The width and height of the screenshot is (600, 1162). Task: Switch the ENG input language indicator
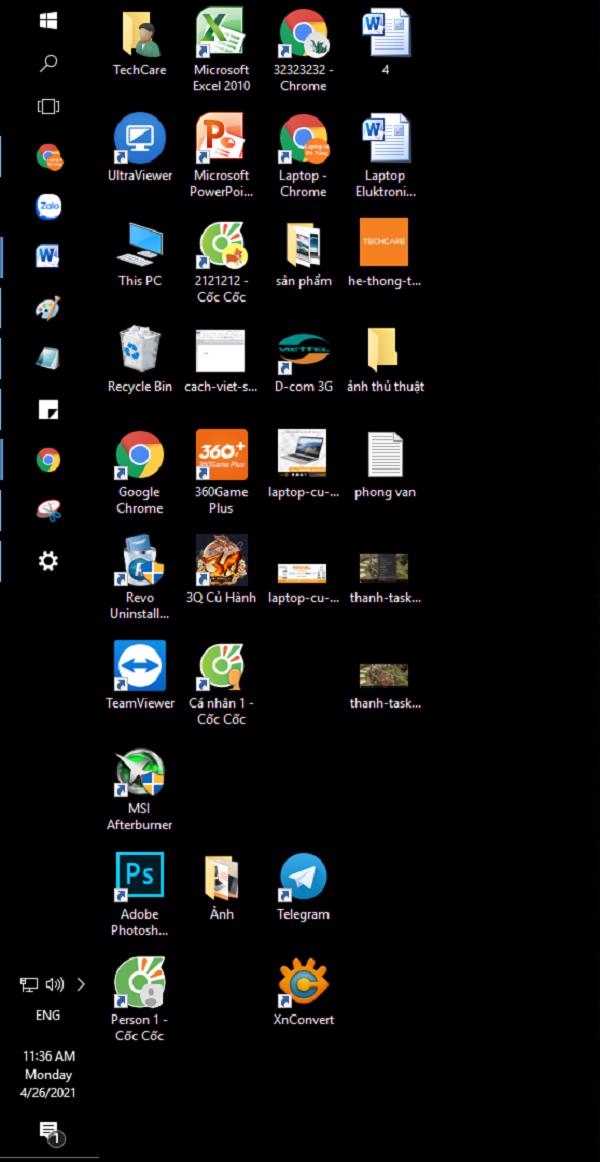(48, 1015)
